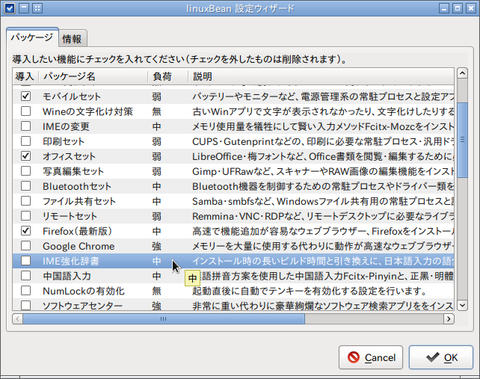This screenshot has height=379, width=480.
Task: Select the 印刷セット package name
Action: pyautogui.click(x=63, y=141)
